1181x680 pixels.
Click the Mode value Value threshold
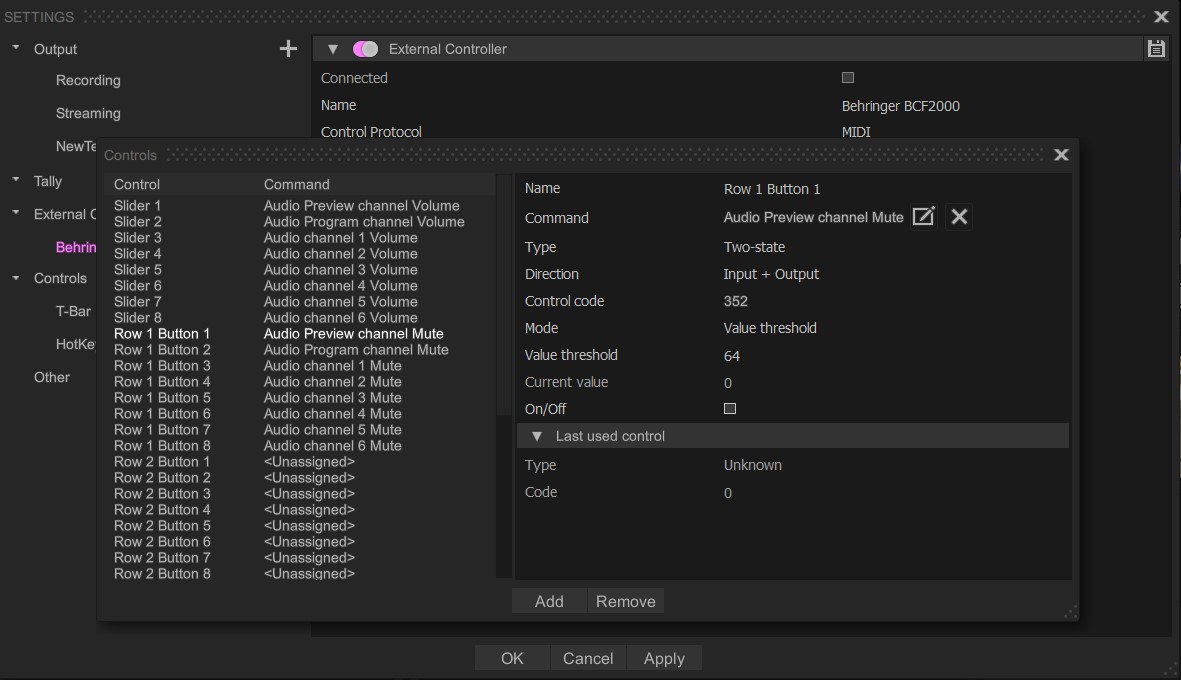(x=770, y=328)
